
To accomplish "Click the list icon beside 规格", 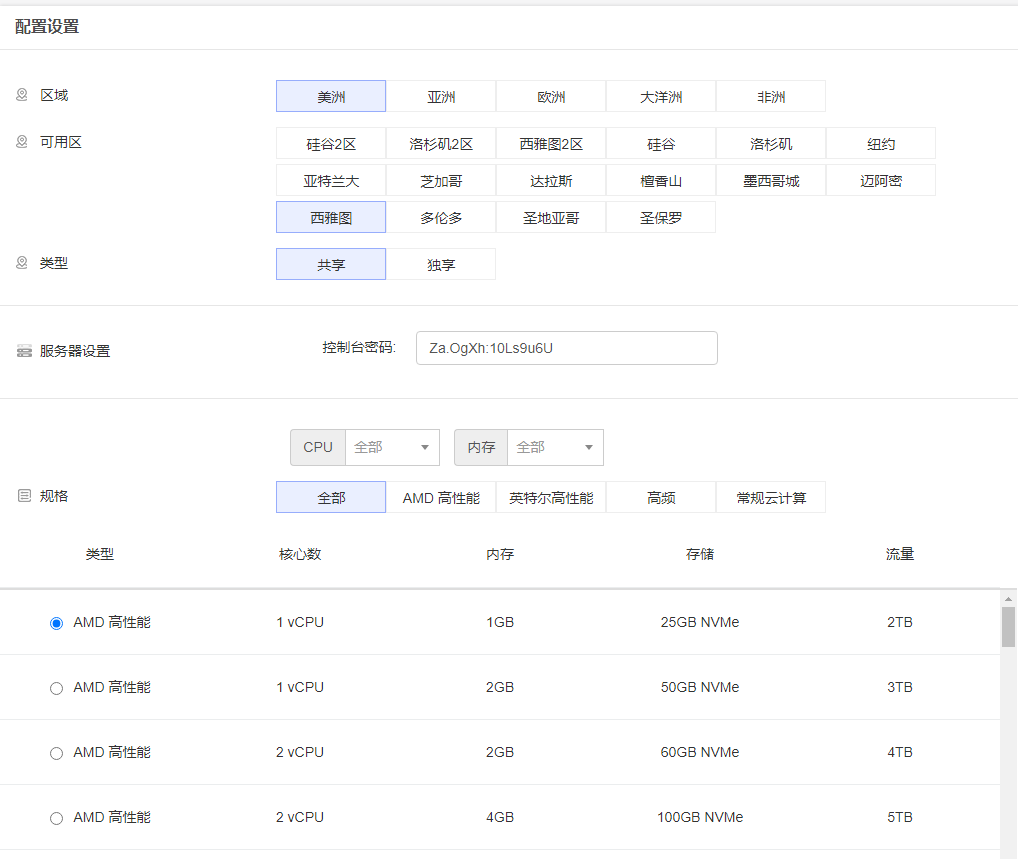I will (24, 496).
